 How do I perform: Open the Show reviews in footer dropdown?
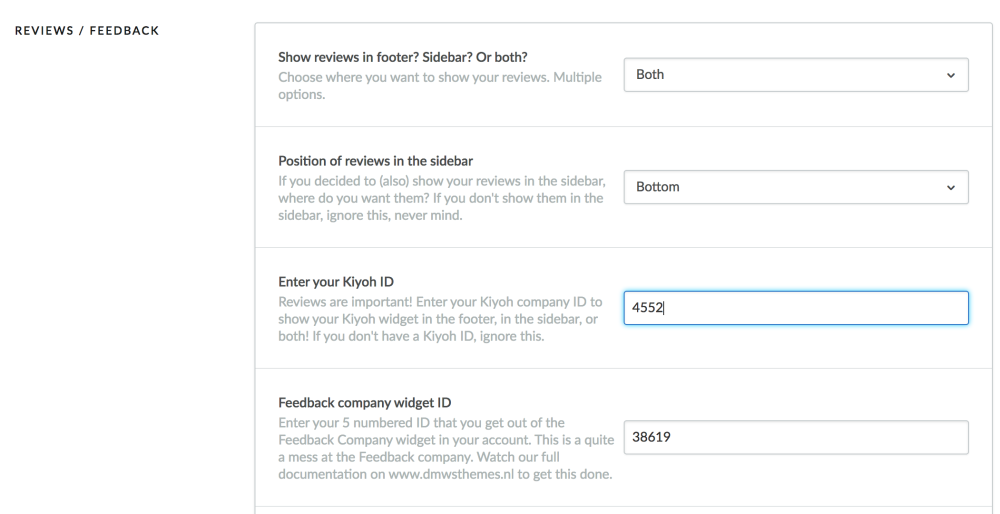(x=796, y=75)
